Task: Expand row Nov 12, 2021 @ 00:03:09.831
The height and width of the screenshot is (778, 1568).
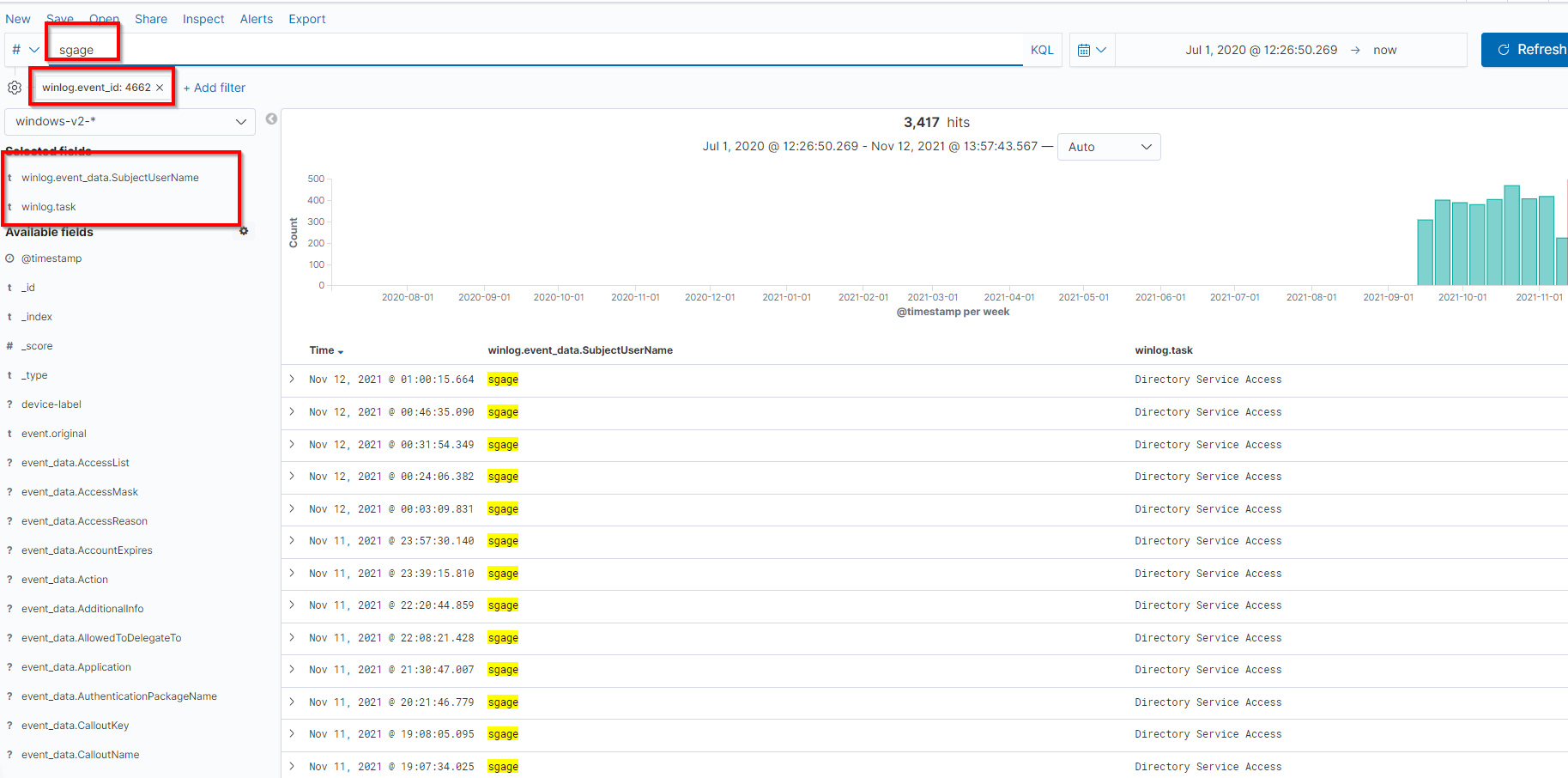Action: [292, 509]
